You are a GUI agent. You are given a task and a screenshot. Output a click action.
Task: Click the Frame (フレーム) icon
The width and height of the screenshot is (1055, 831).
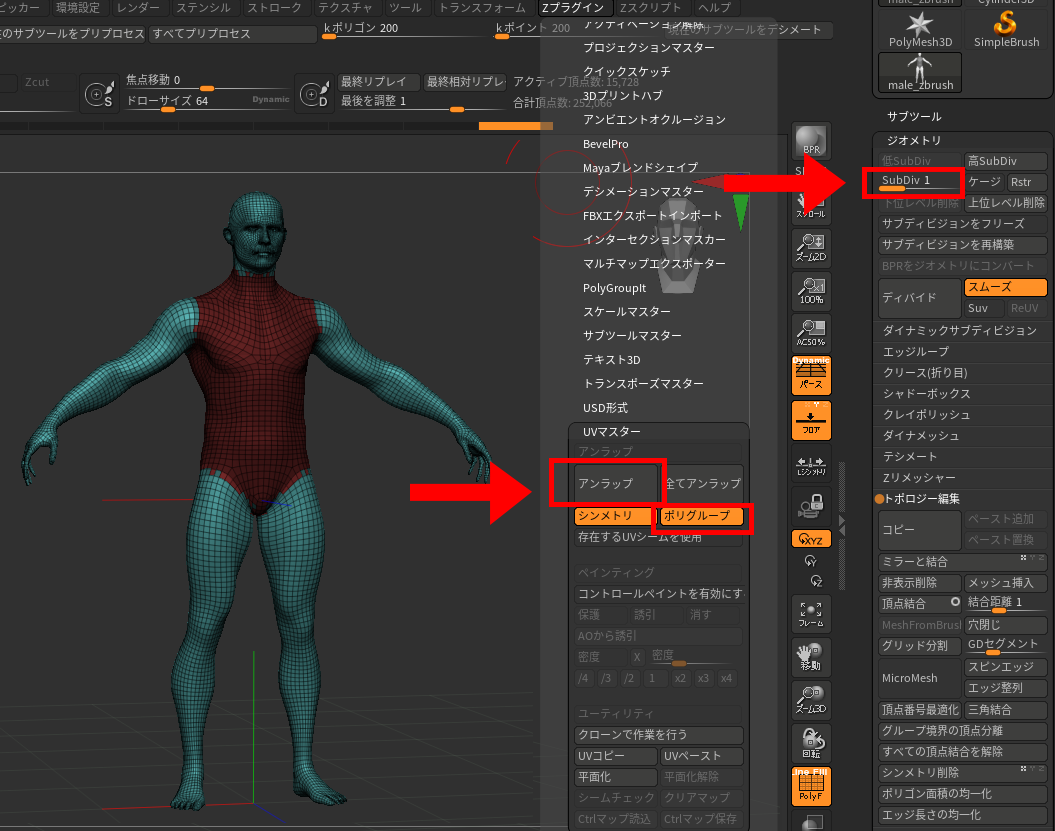coord(811,614)
